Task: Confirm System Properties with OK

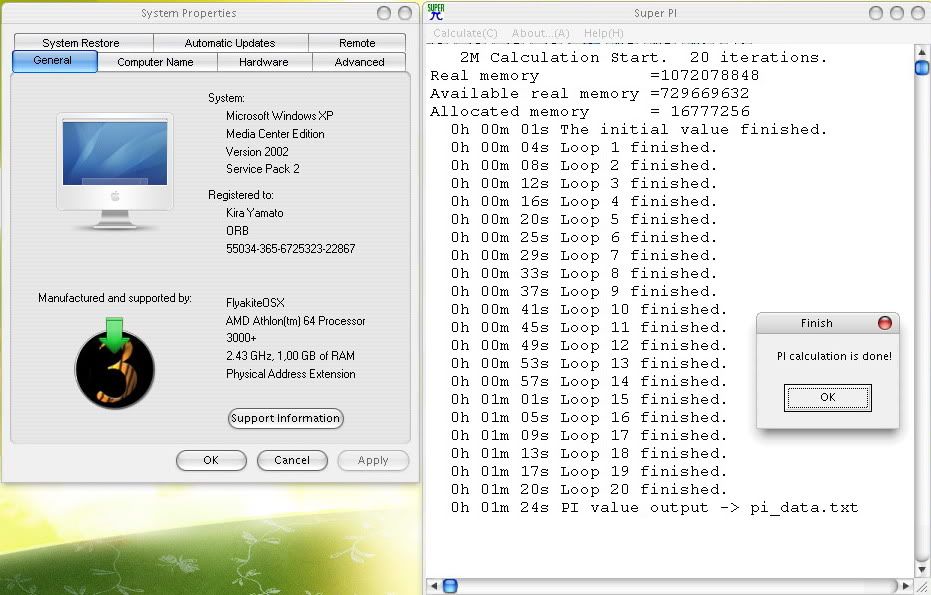Action: tap(210, 460)
